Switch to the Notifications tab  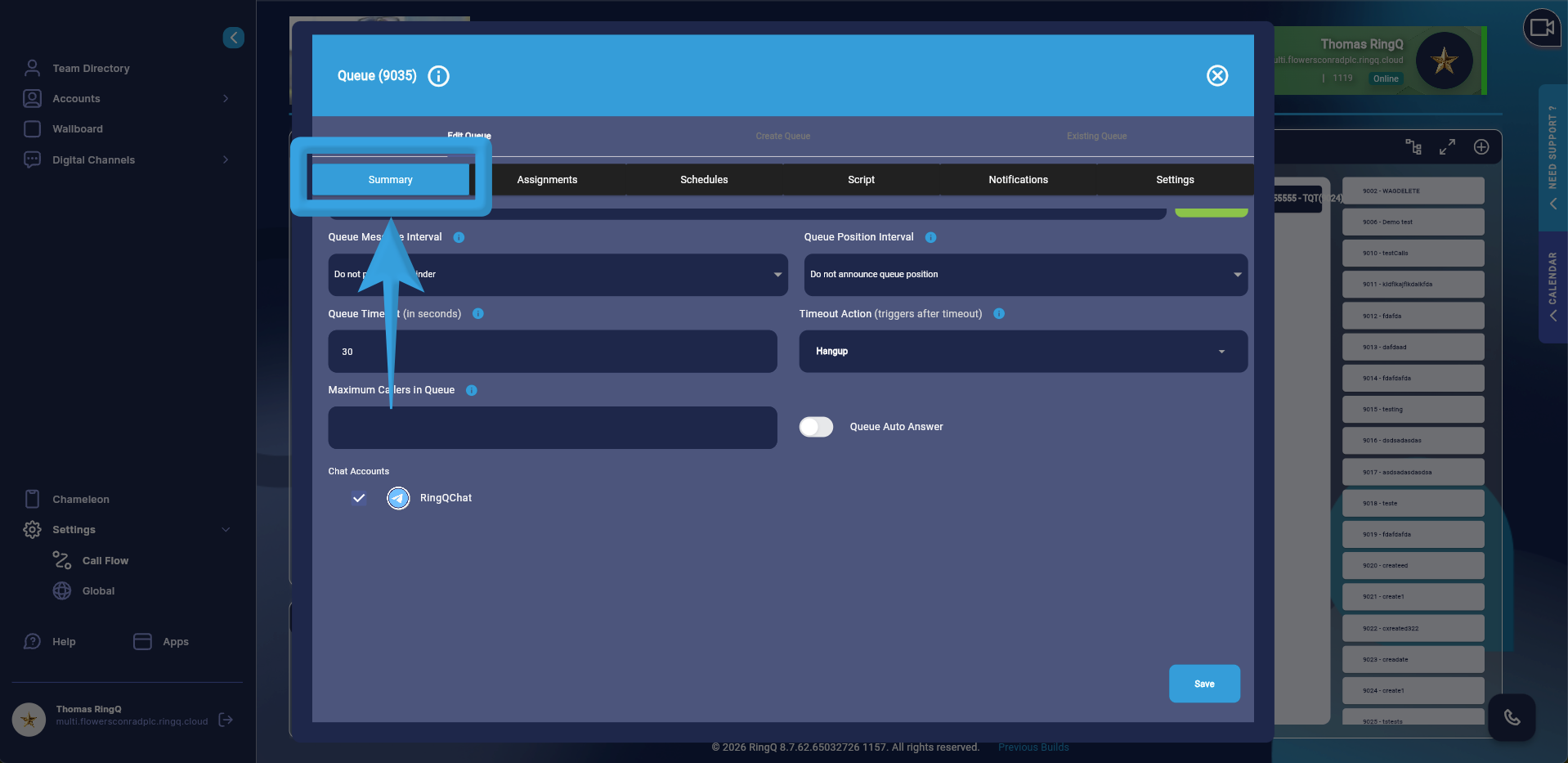pos(1018,180)
